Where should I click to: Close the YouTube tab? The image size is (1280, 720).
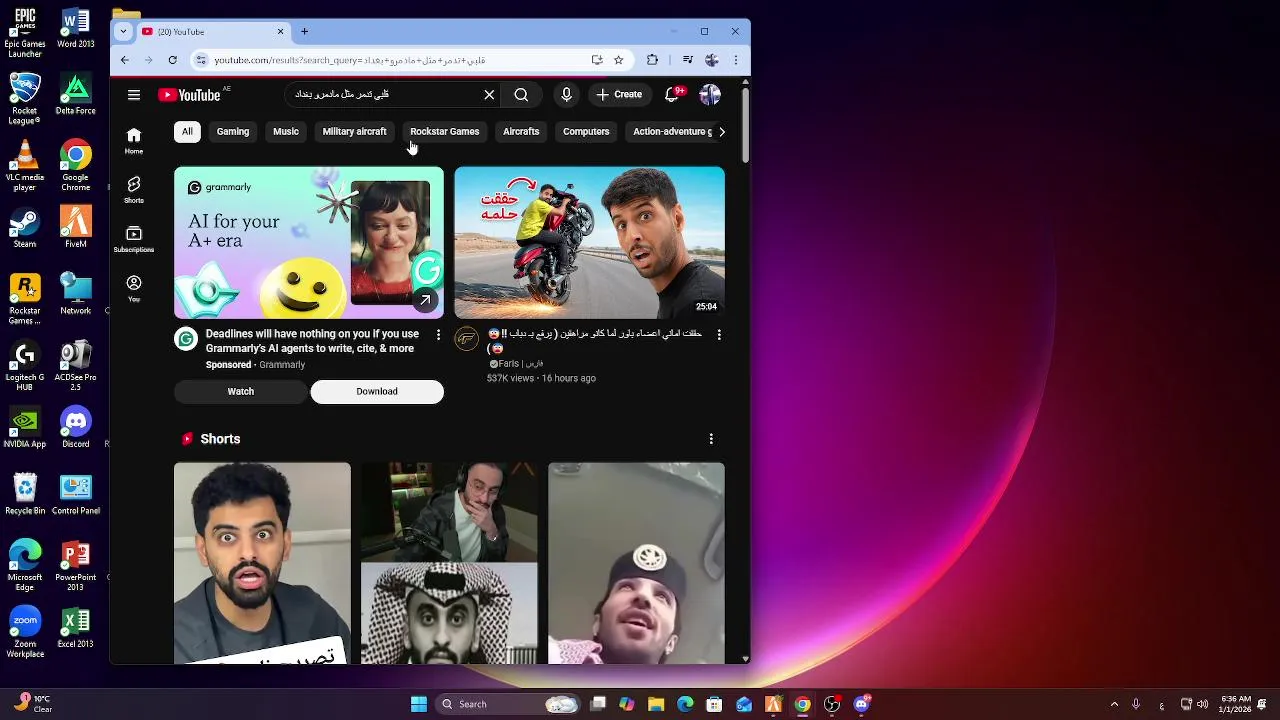280,31
